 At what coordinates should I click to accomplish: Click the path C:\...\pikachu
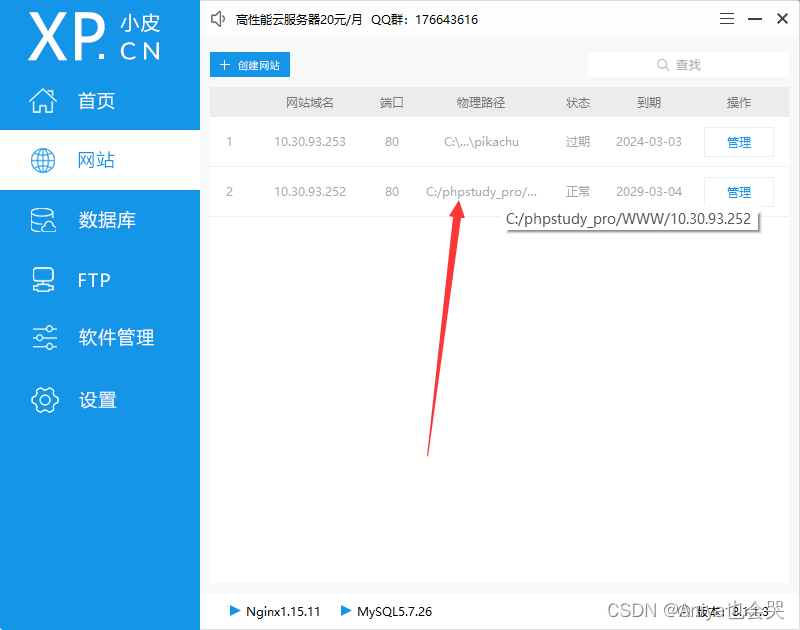(x=481, y=141)
